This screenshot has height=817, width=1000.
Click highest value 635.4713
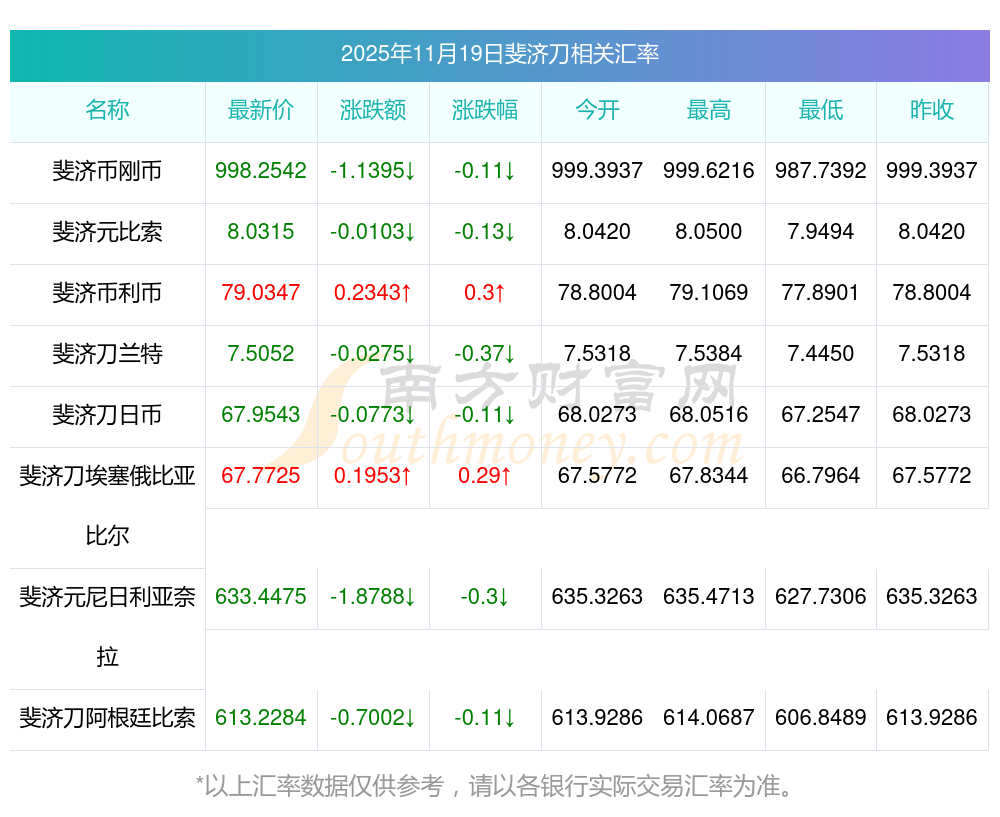[x=709, y=597]
